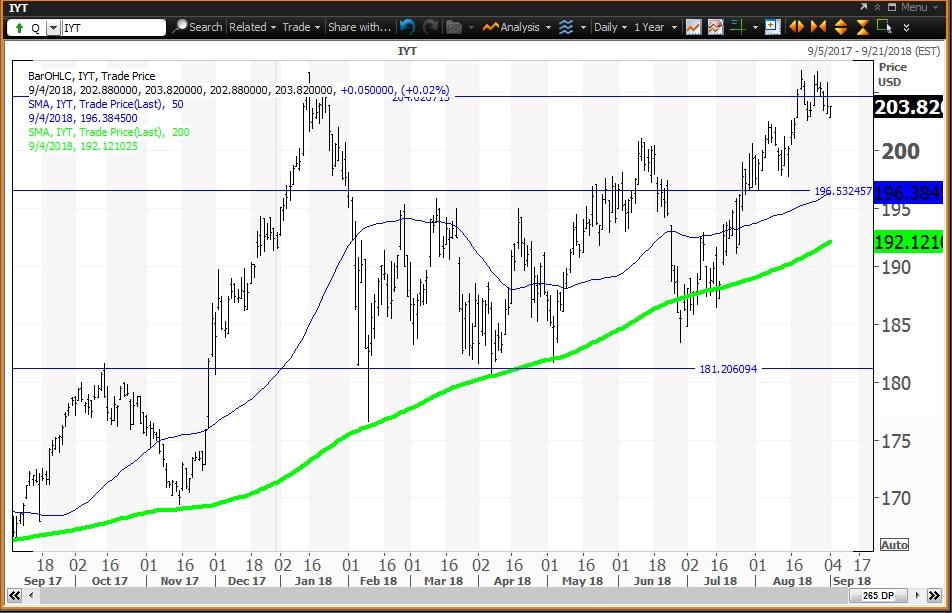Image resolution: width=952 pixels, height=613 pixels.
Task: Select the crosshair cursor tool icon
Action: click(x=736, y=27)
